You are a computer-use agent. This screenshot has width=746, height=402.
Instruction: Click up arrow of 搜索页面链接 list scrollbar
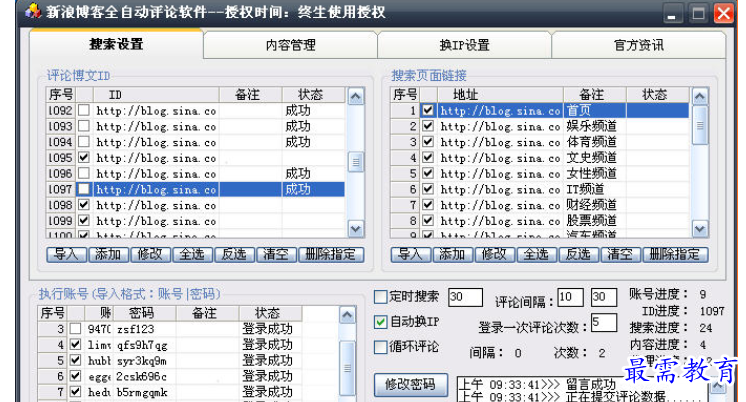699,97
